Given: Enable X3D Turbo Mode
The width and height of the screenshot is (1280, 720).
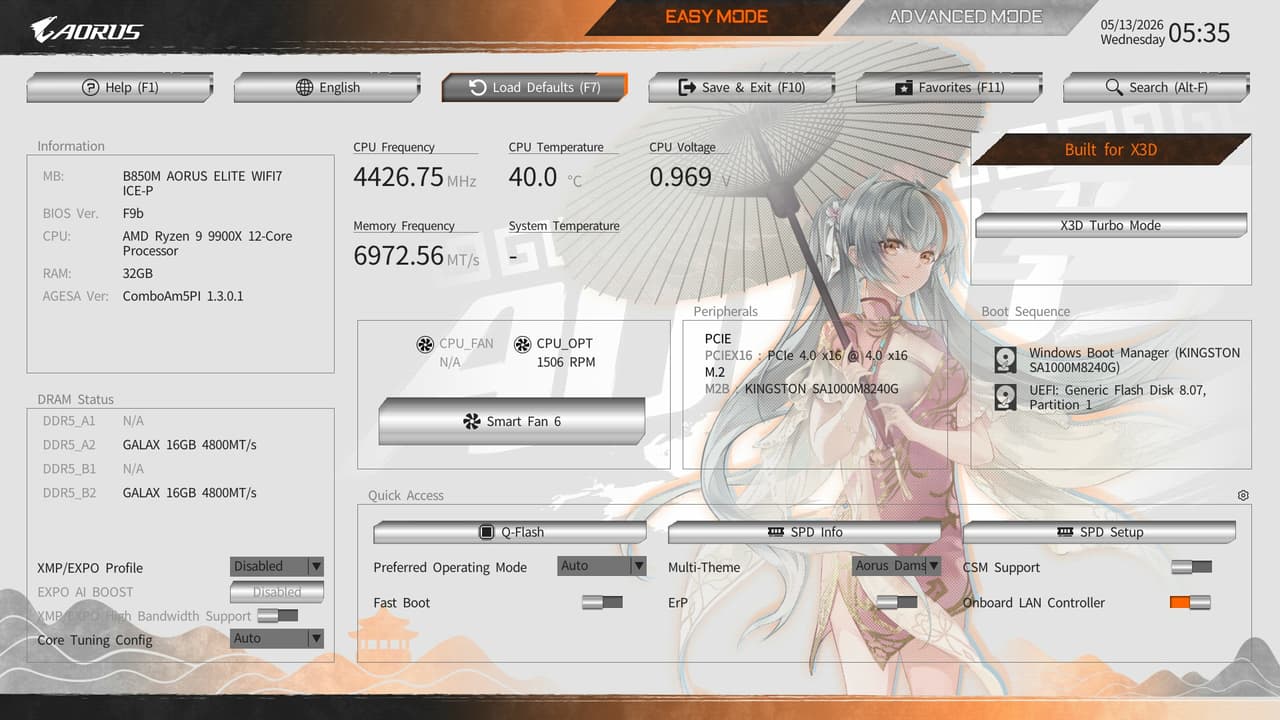Looking at the screenshot, I should pos(1111,225).
